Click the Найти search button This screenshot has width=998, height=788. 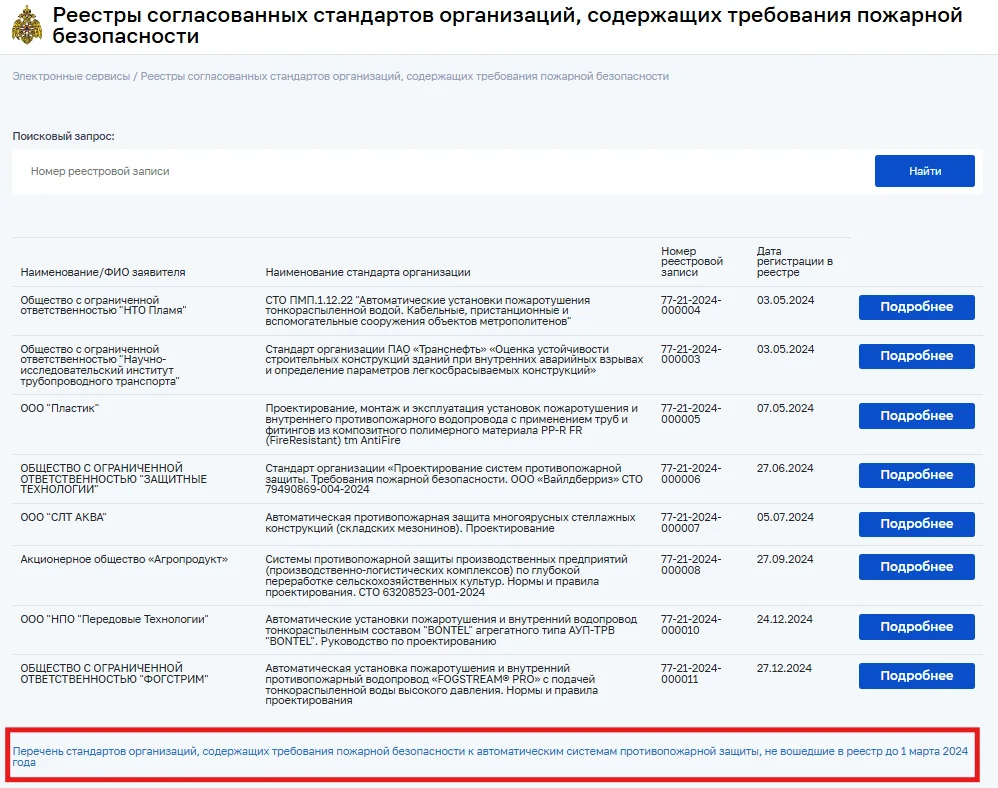924,171
